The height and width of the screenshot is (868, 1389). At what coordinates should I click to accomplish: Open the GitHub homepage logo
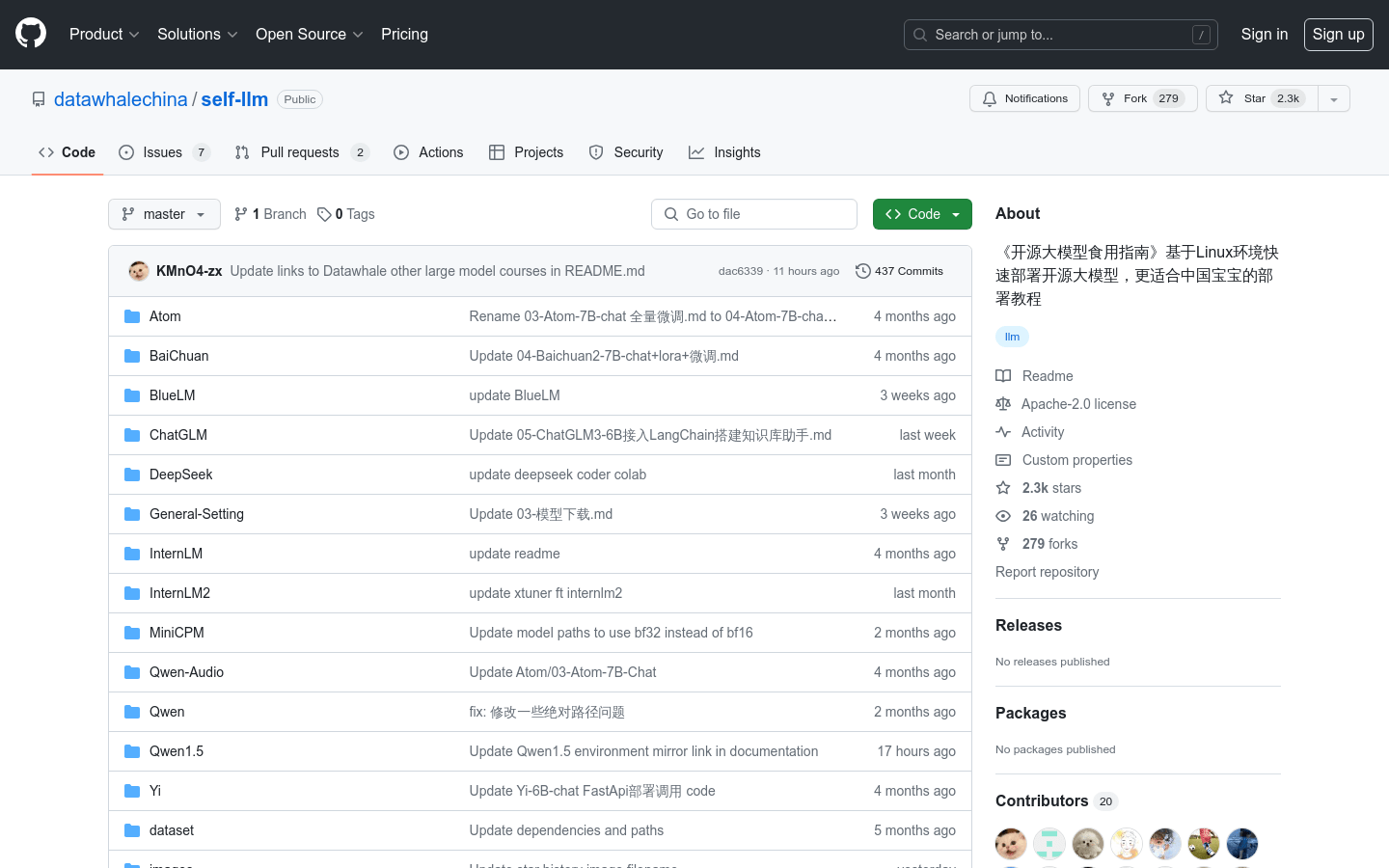pos(31,34)
